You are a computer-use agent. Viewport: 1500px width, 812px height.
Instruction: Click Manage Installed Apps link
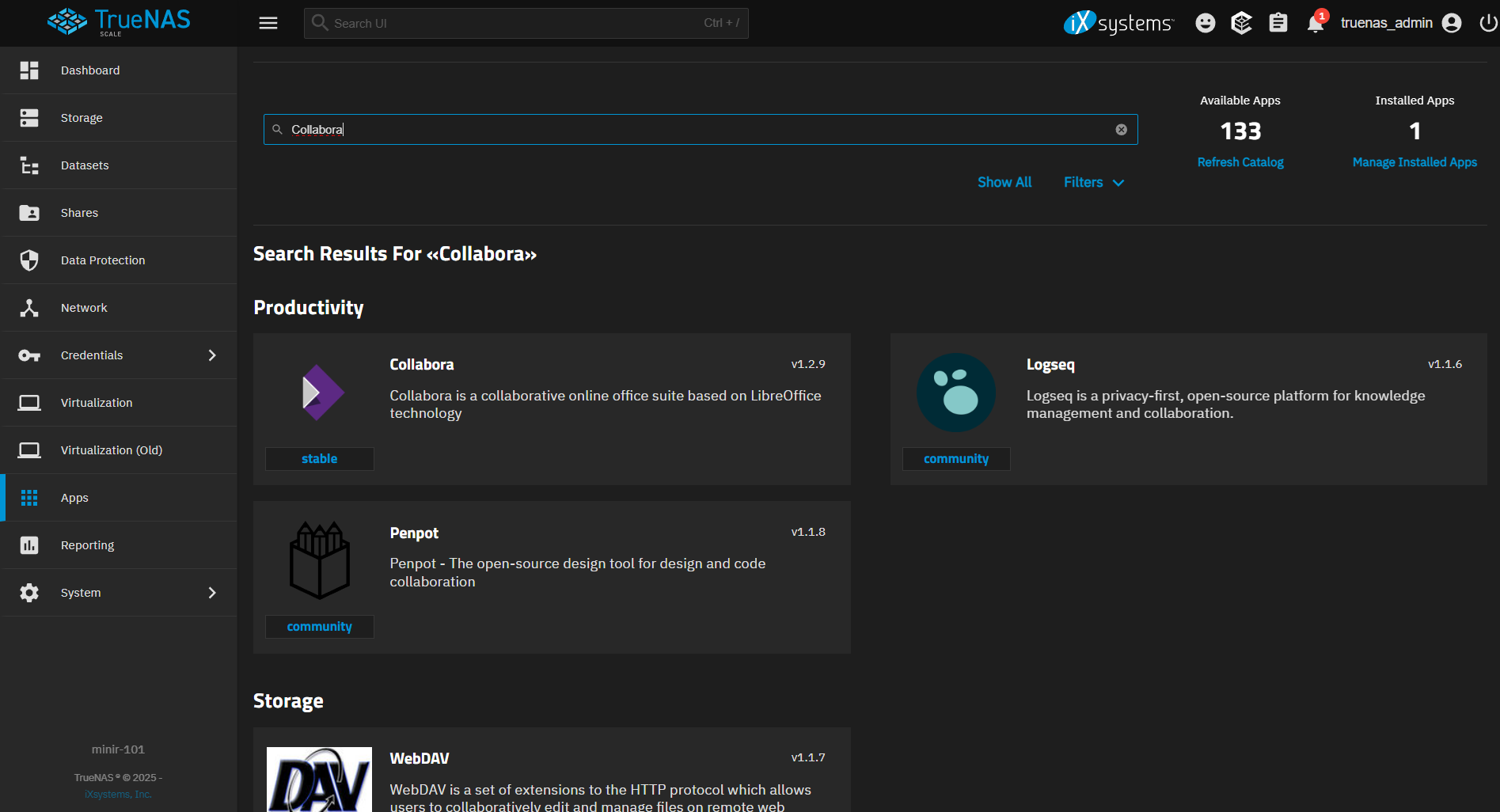point(1415,162)
